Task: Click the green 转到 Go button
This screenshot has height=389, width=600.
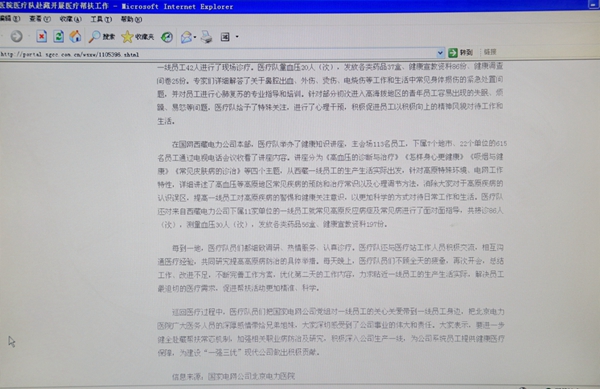Action: [x=460, y=52]
